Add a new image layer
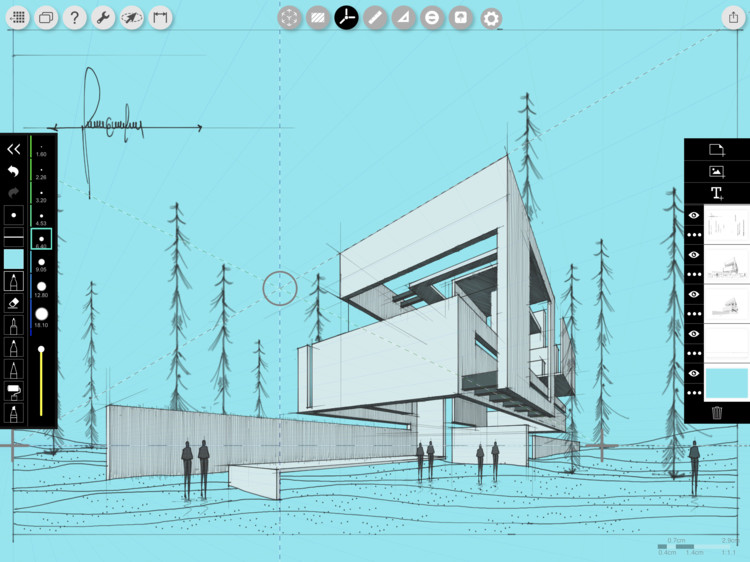 click(x=716, y=171)
